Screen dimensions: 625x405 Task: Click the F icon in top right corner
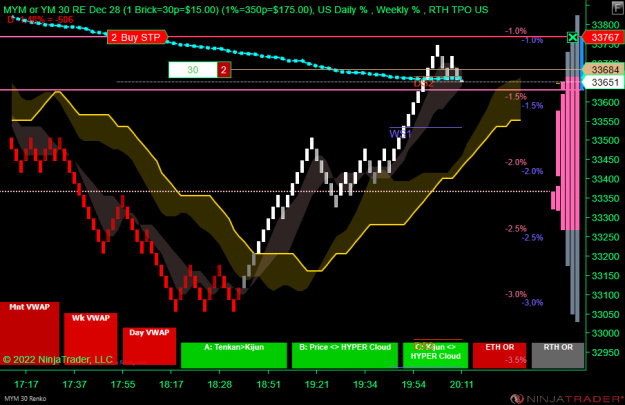[617, 8]
